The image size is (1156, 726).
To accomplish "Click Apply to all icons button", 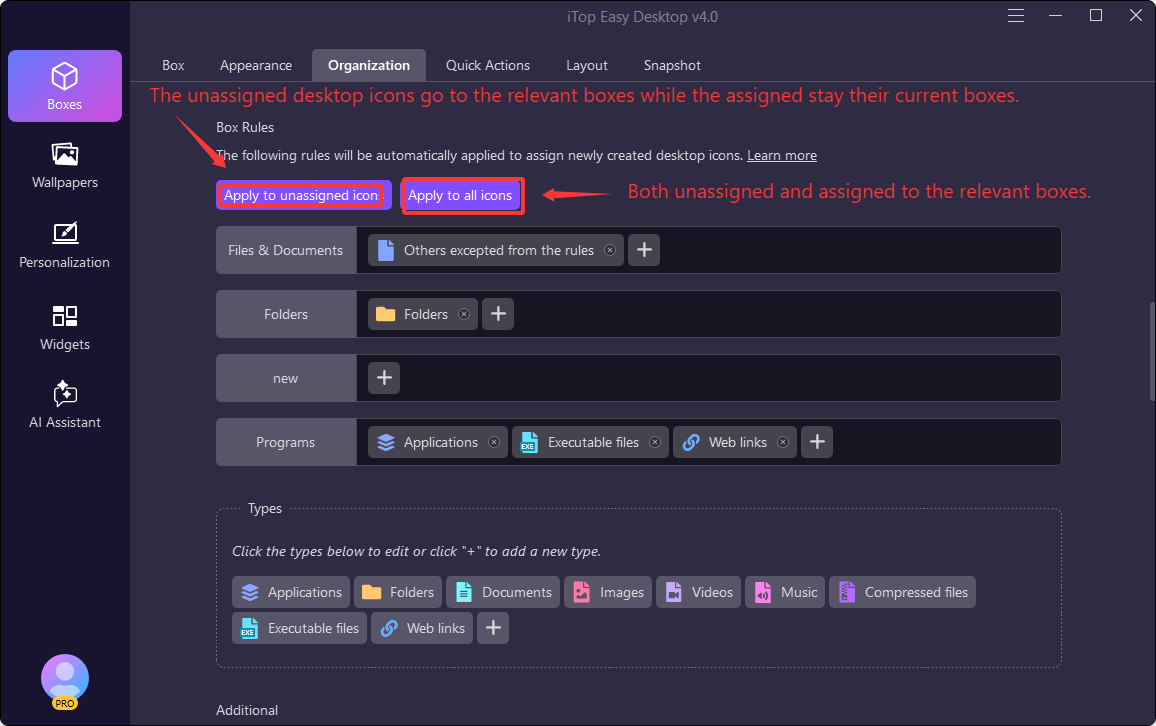I will point(462,195).
